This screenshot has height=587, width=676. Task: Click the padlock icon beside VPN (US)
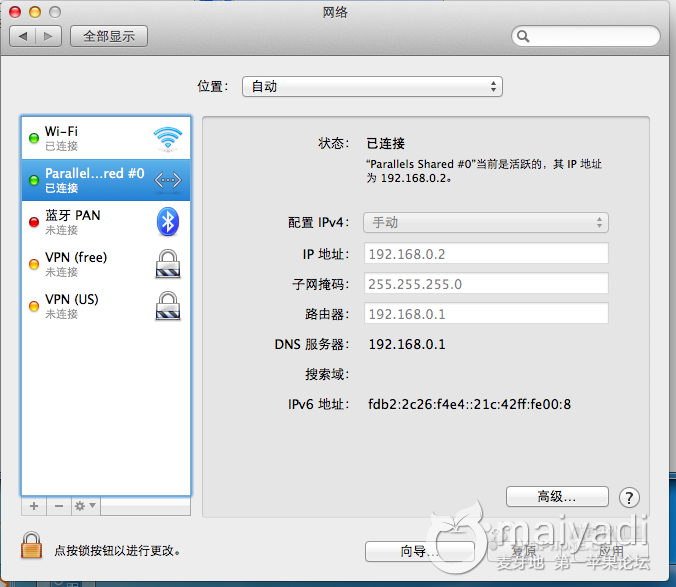168,306
